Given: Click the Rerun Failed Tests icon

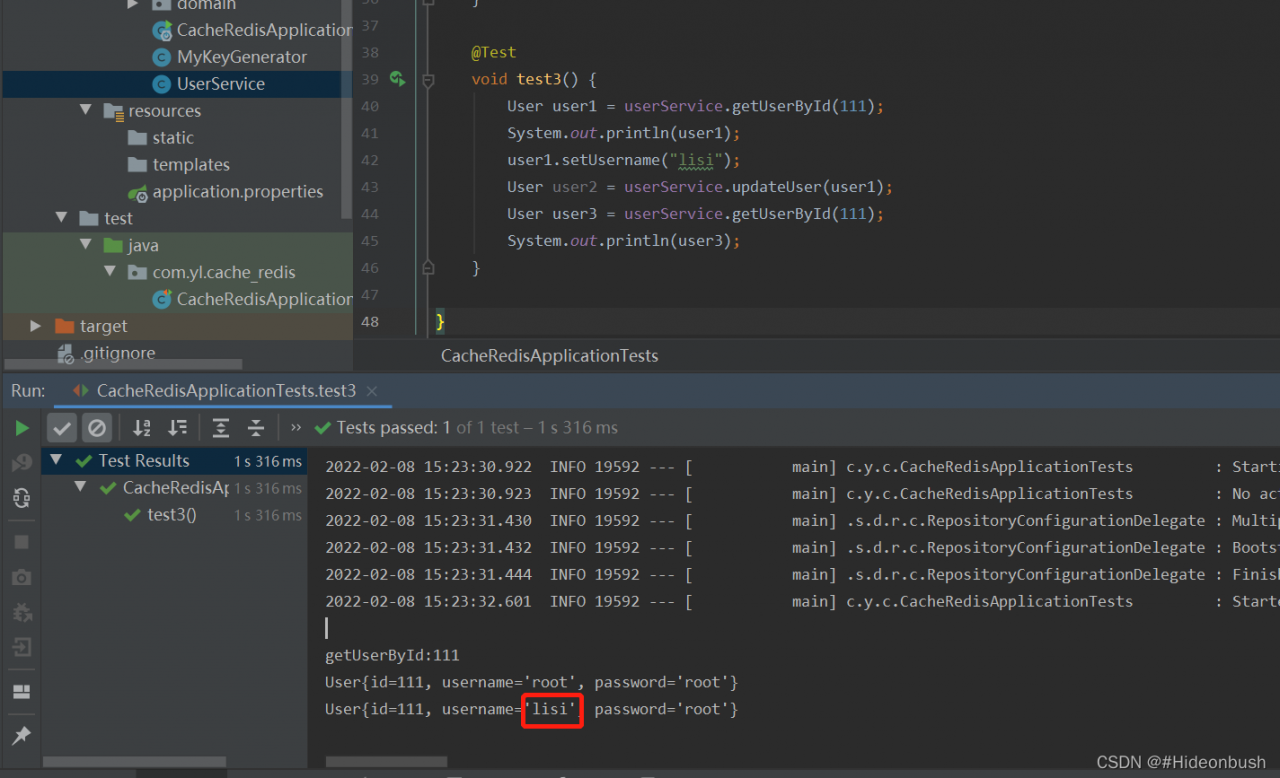Looking at the screenshot, I should (21, 463).
